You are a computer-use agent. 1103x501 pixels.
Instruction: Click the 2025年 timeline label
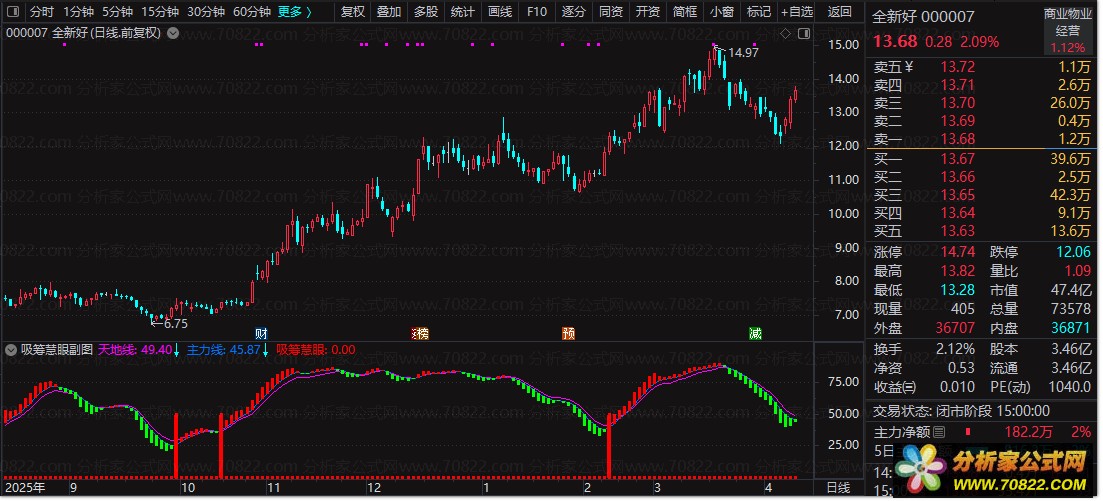pos(25,488)
